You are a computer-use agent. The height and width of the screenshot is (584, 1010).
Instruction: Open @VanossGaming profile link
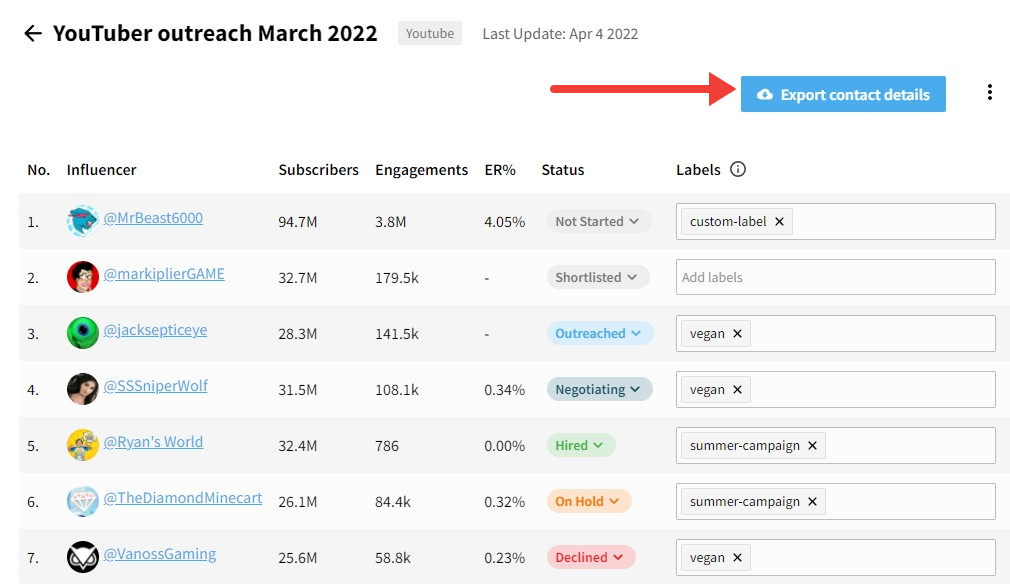(x=160, y=554)
